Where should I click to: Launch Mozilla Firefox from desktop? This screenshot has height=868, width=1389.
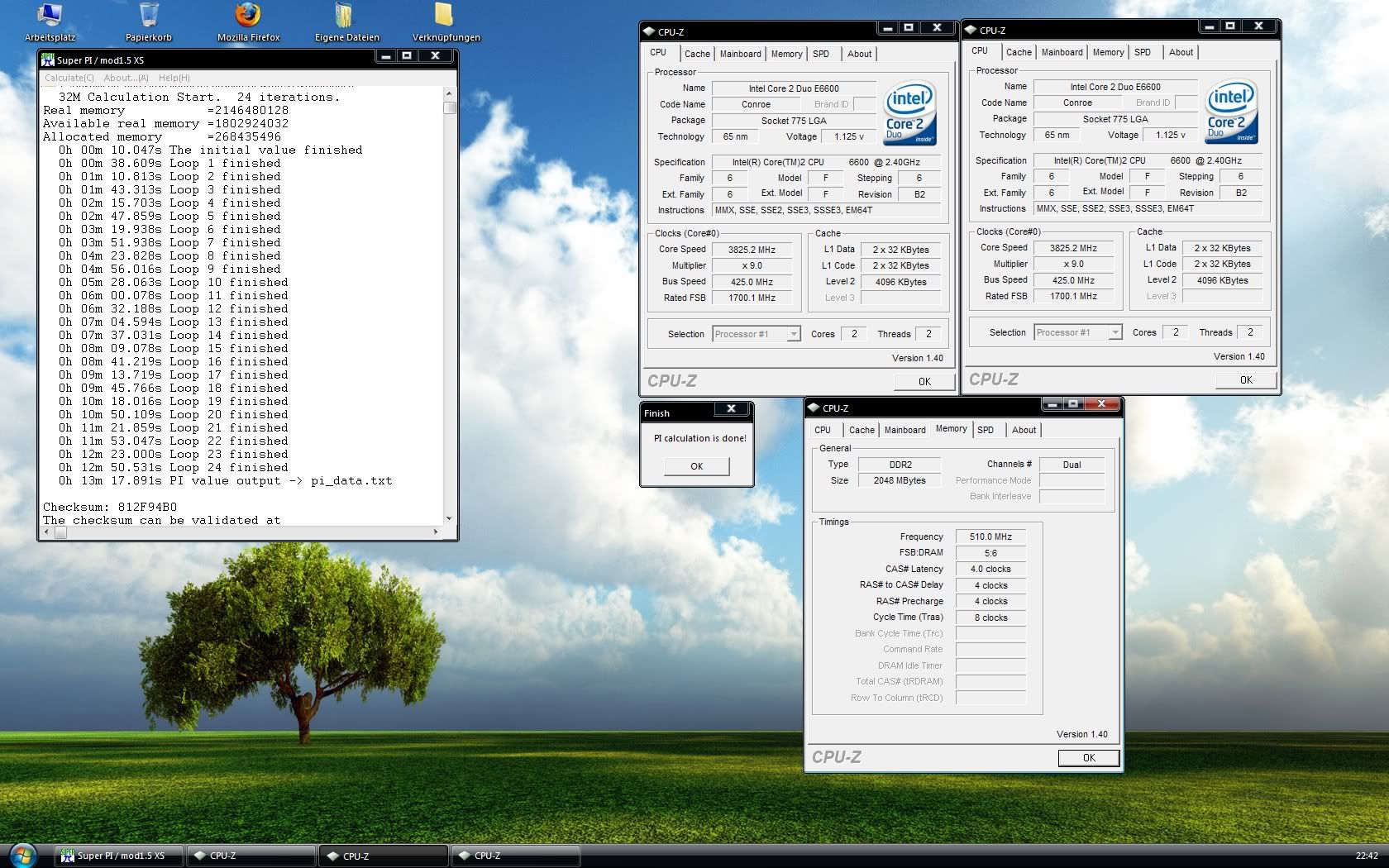pyautogui.click(x=248, y=22)
